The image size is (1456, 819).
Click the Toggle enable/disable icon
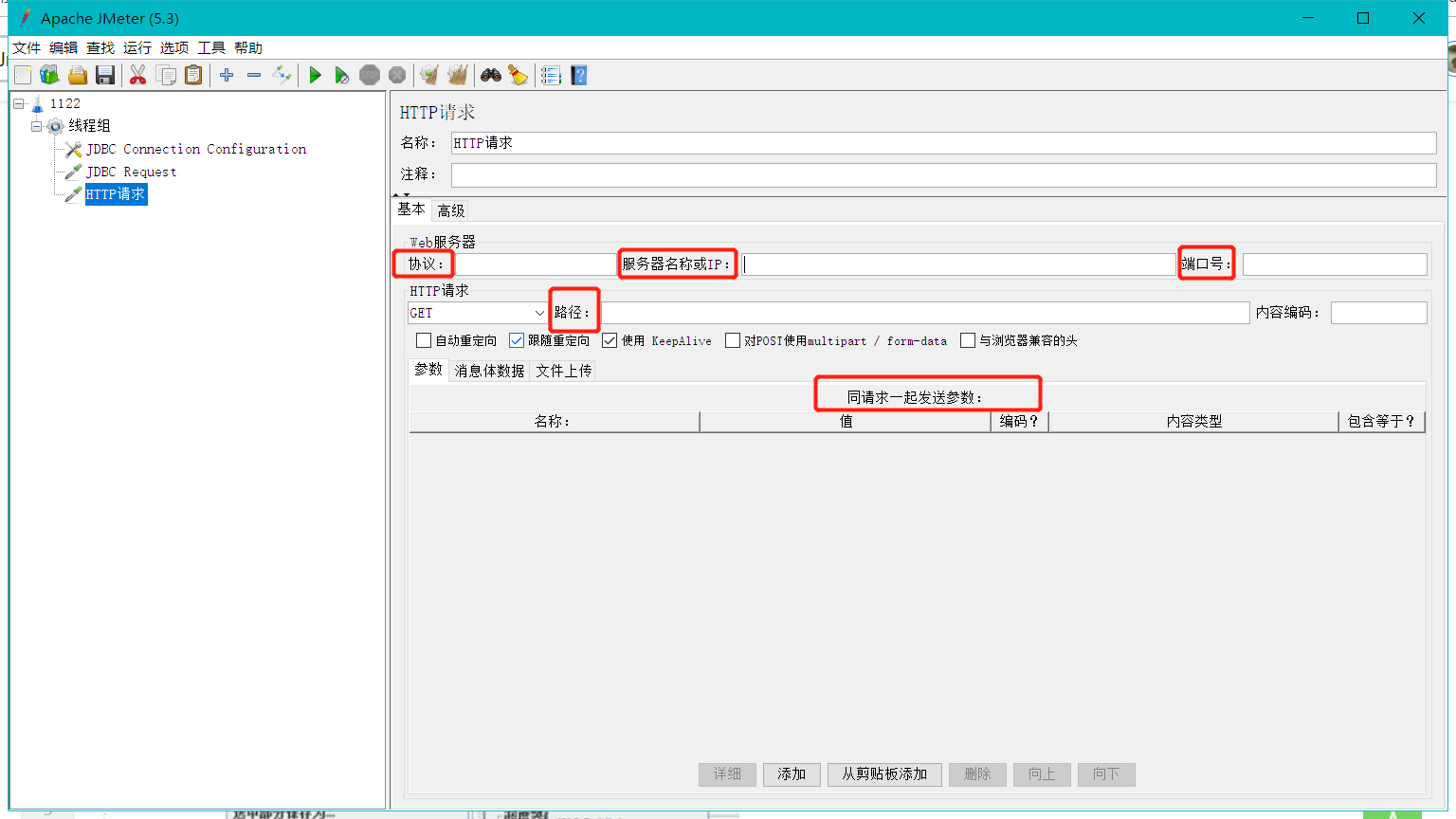tap(282, 75)
